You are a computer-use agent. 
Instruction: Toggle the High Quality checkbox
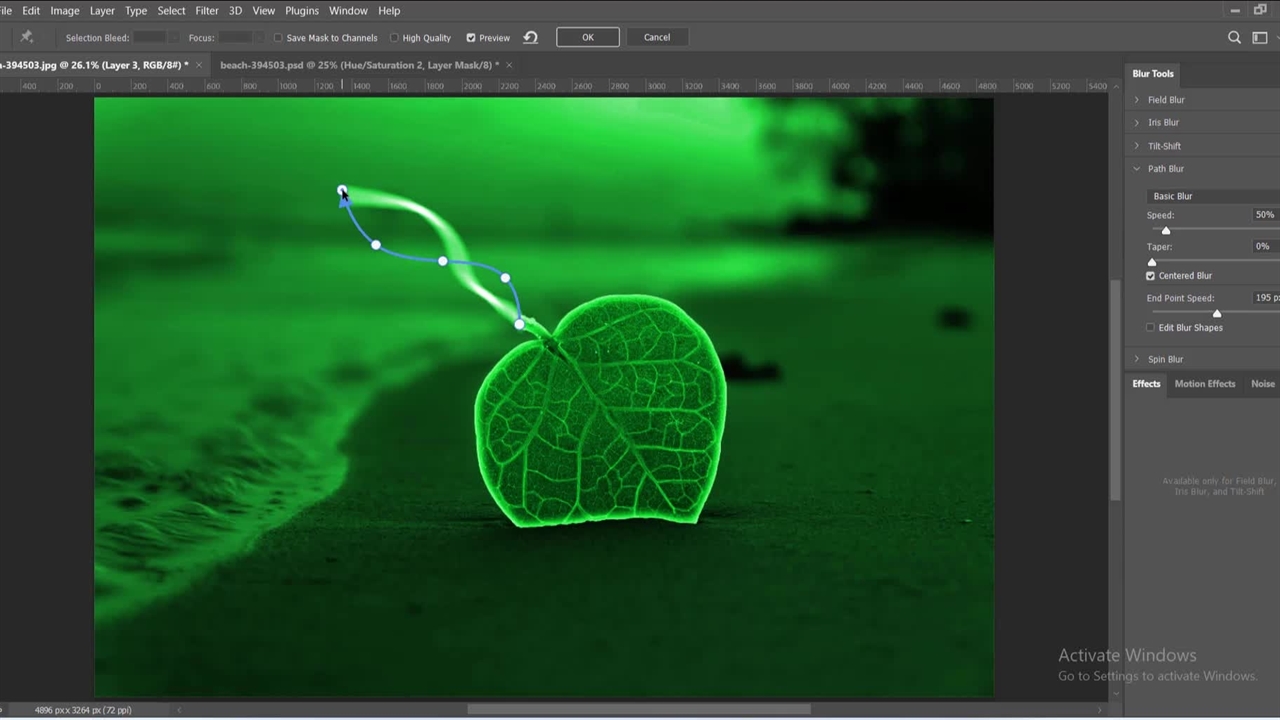[x=394, y=38]
